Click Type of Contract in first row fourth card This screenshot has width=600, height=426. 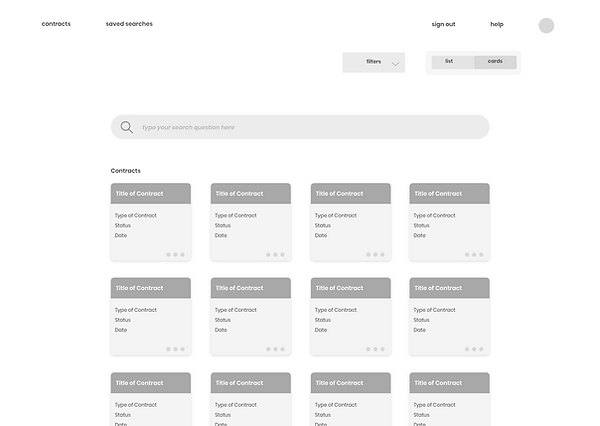434,215
